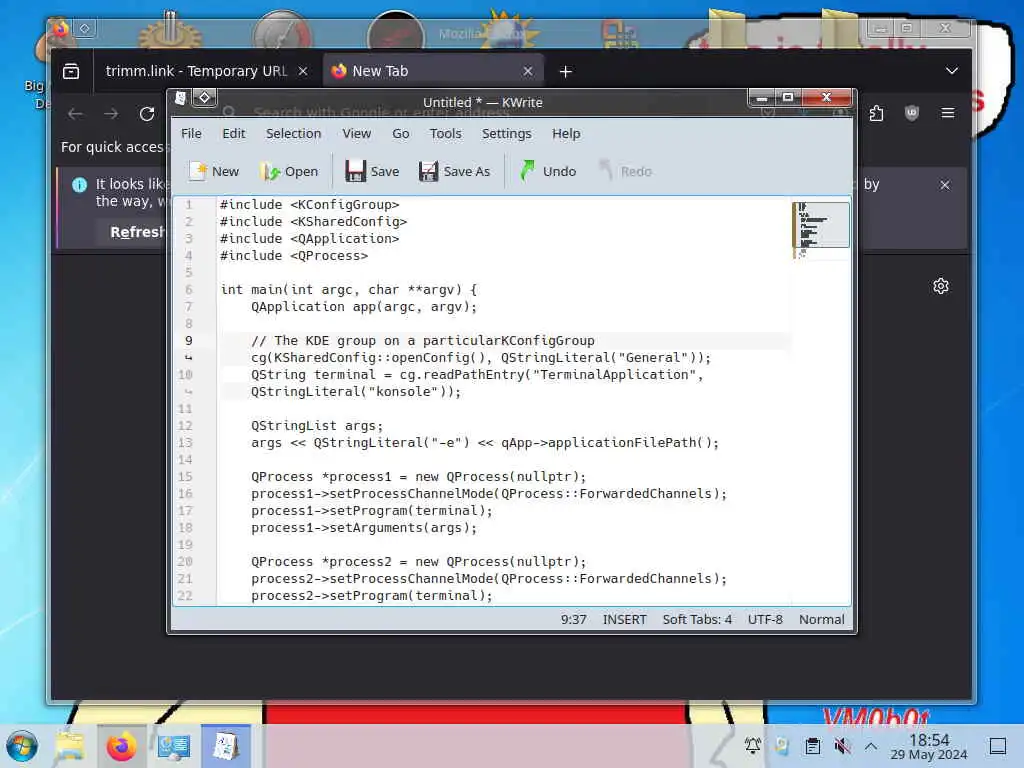
Task: Open the Go menu
Action: click(400, 133)
